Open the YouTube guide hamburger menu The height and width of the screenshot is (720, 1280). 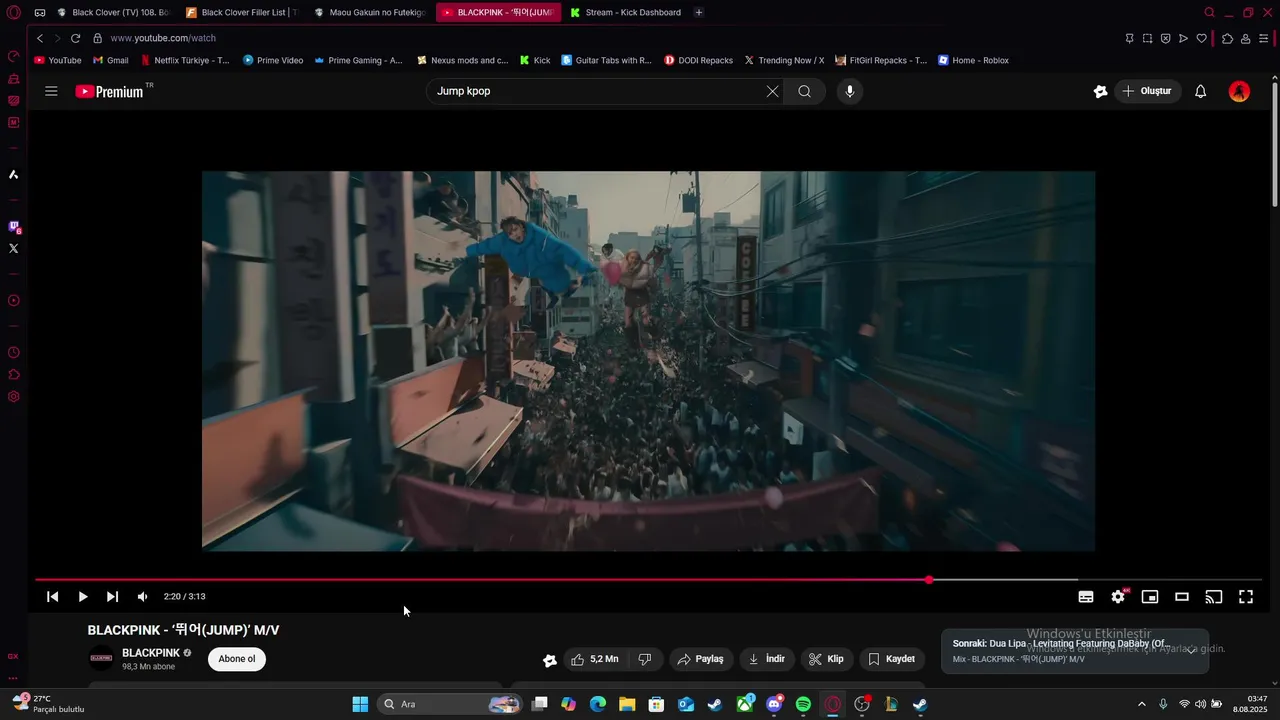click(51, 91)
